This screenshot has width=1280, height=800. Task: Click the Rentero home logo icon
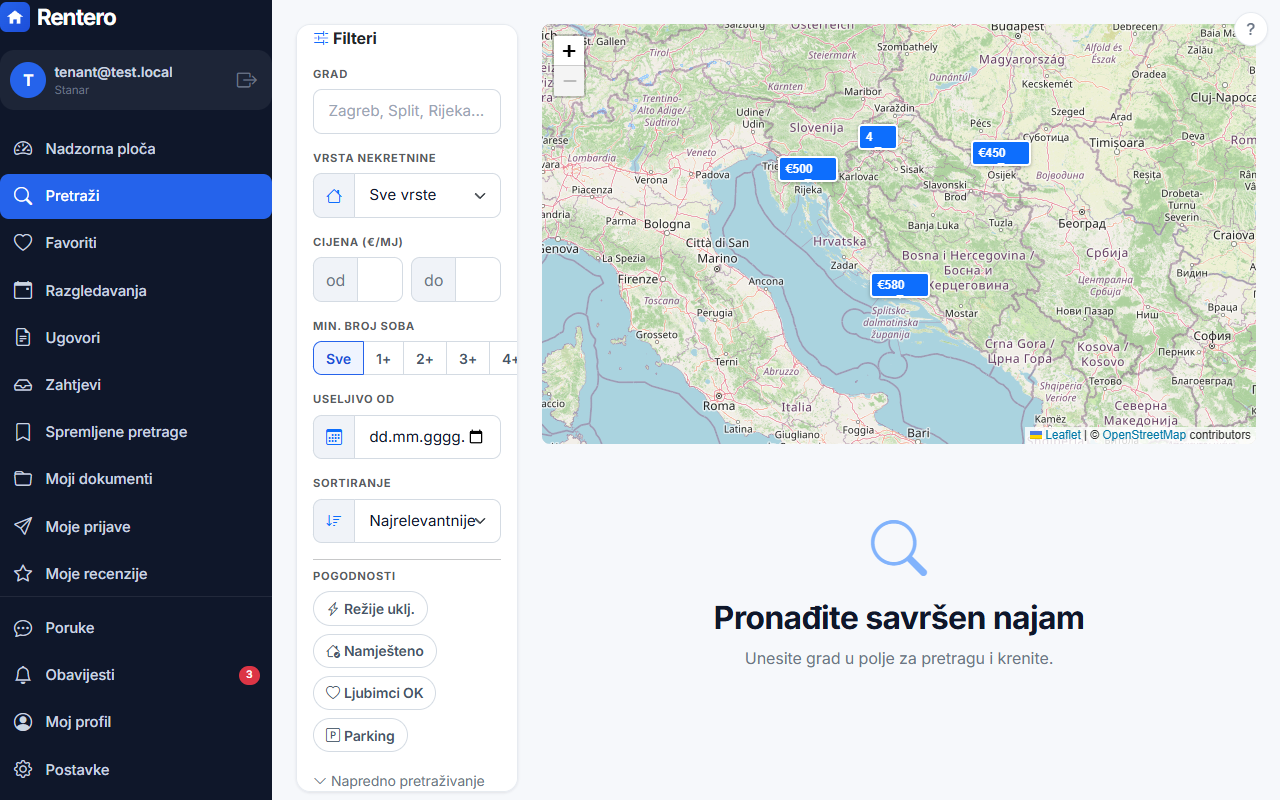(x=15, y=16)
